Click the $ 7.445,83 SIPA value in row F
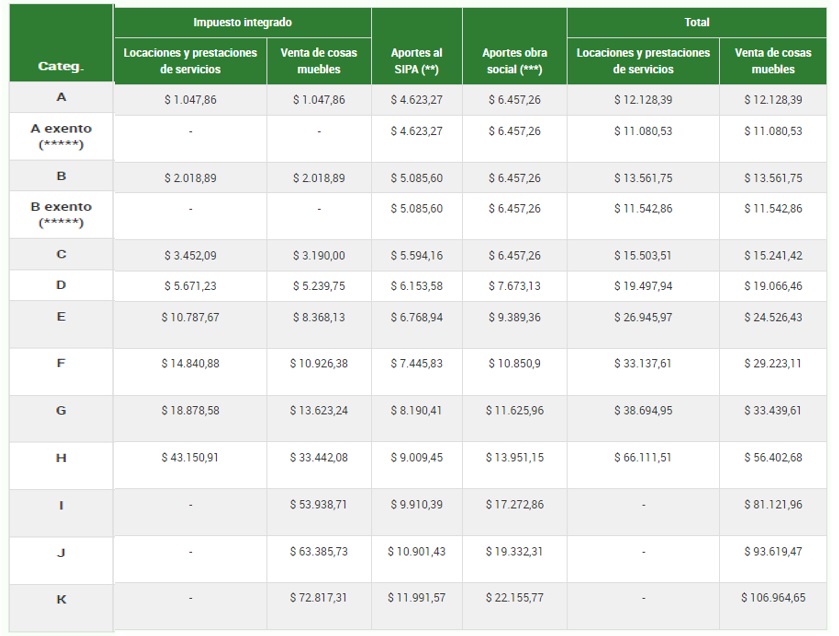Screen dimensions: 839x636 click(416, 364)
